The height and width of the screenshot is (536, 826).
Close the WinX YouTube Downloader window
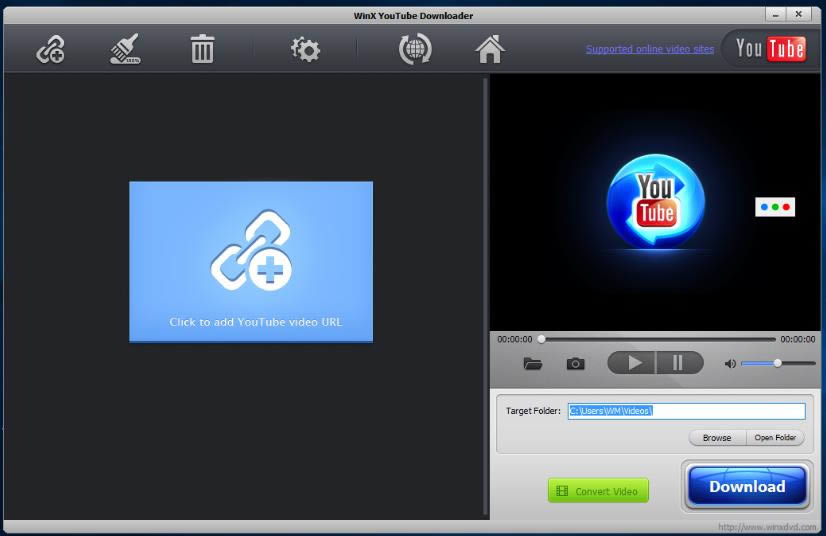pos(799,15)
